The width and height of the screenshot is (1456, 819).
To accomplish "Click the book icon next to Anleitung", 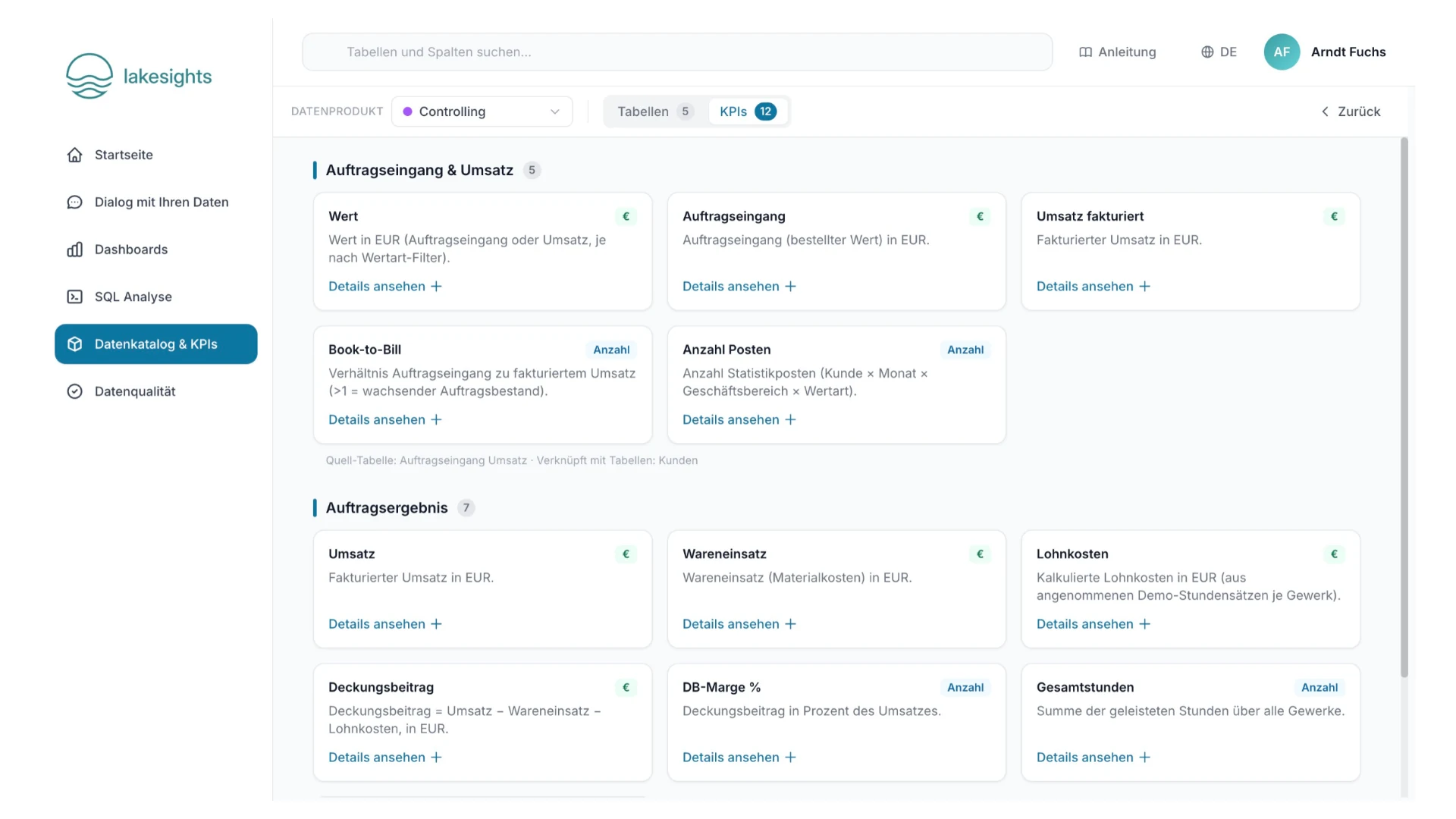I will coord(1085,52).
